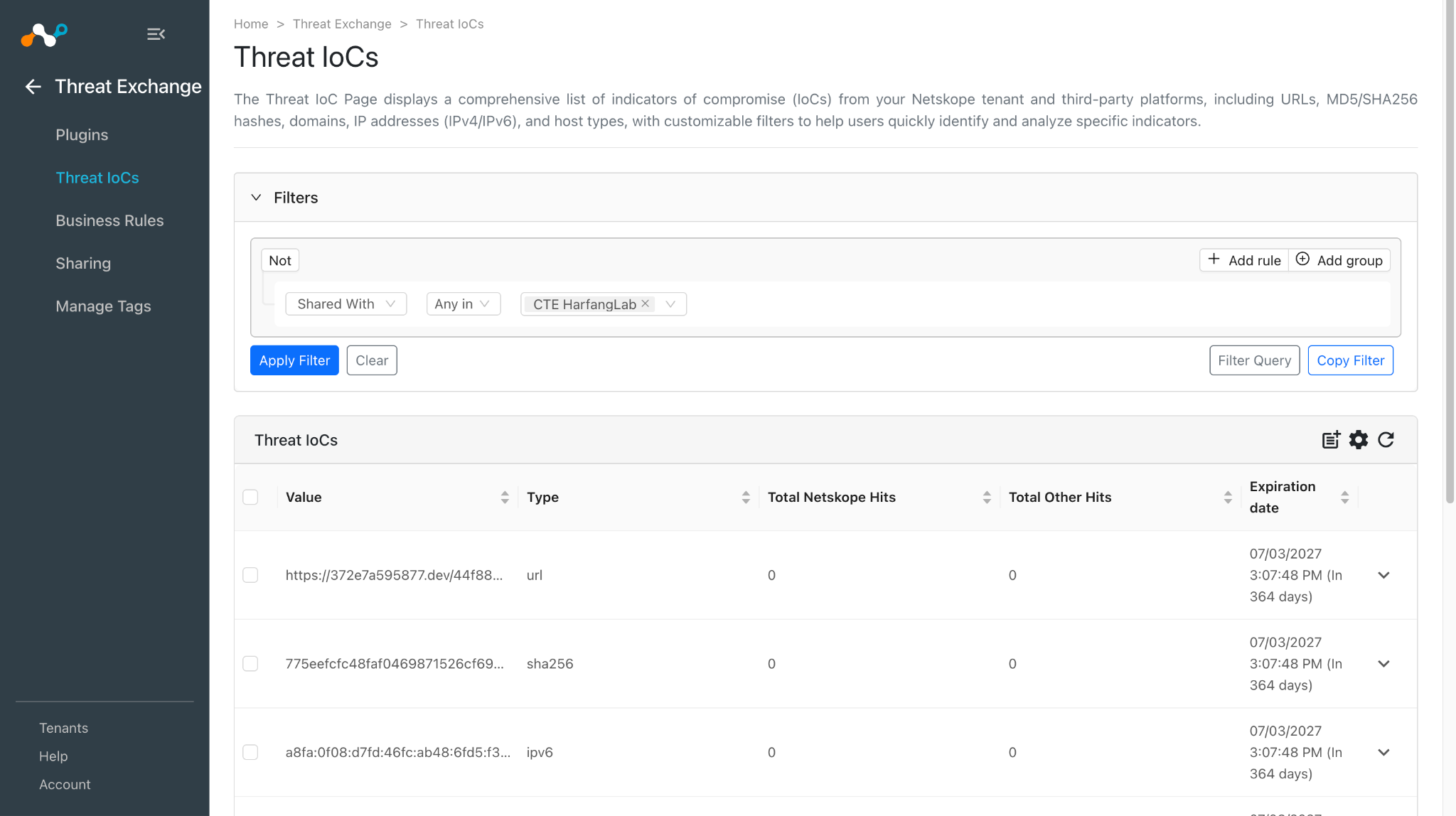Viewport: 1456px width, 816px height.
Task: Expand the url IoC row details
Action: pos(1383,575)
